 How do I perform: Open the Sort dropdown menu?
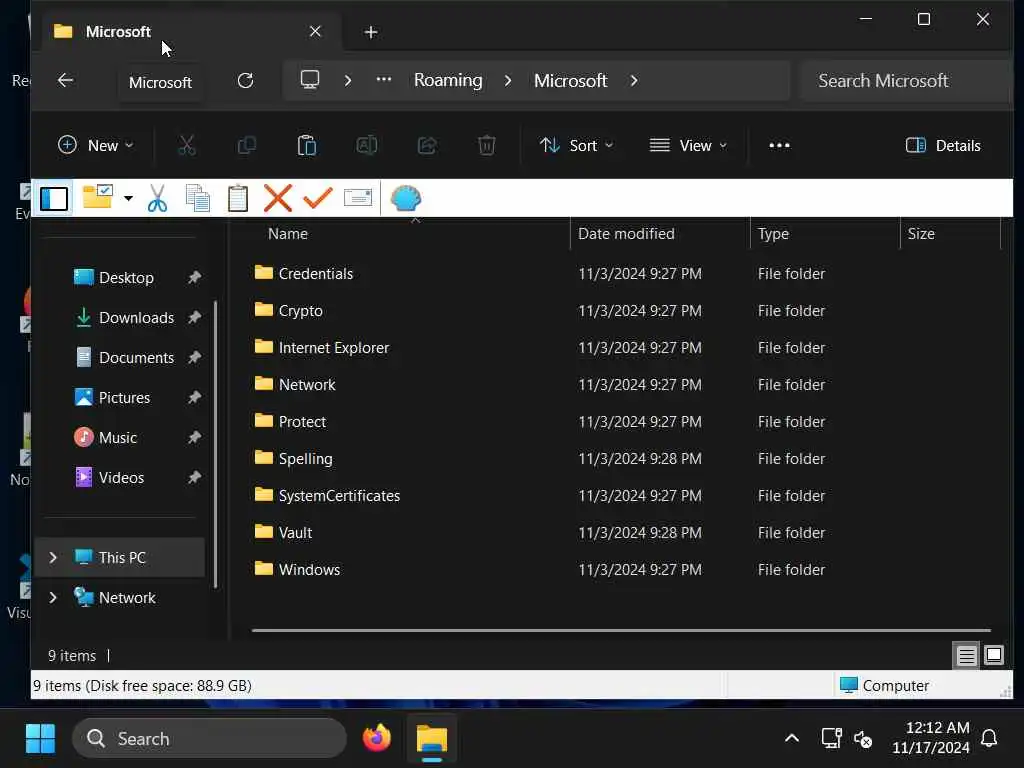click(x=577, y=145)
